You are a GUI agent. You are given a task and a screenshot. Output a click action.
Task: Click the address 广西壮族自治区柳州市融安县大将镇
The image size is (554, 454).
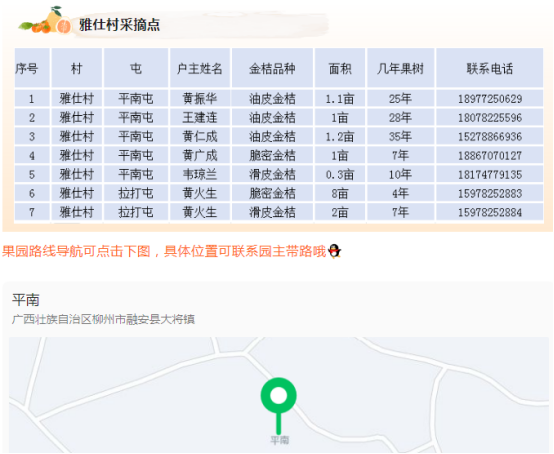103,319
